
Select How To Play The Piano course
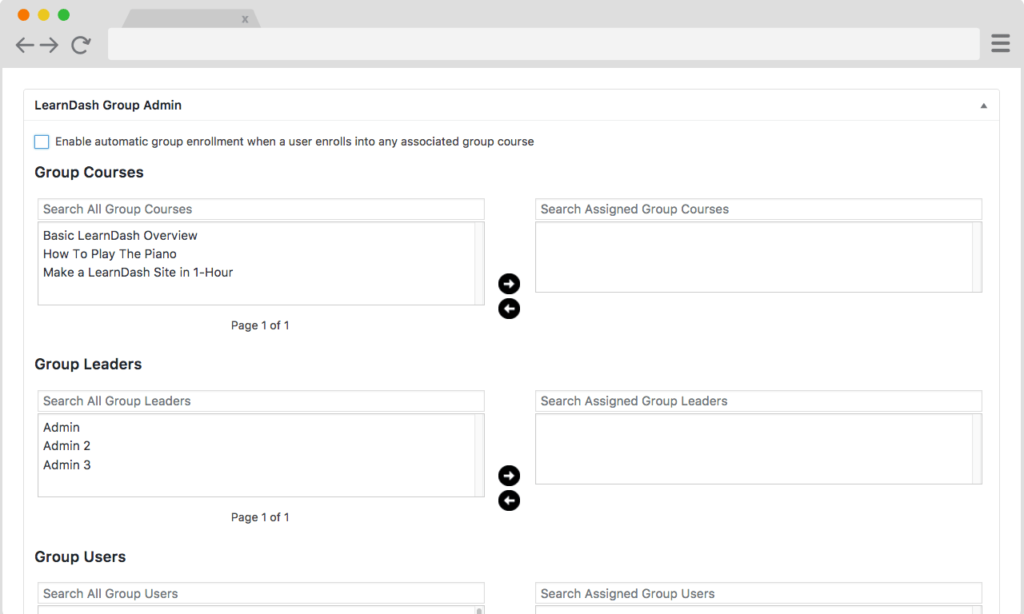pos(110,254)
